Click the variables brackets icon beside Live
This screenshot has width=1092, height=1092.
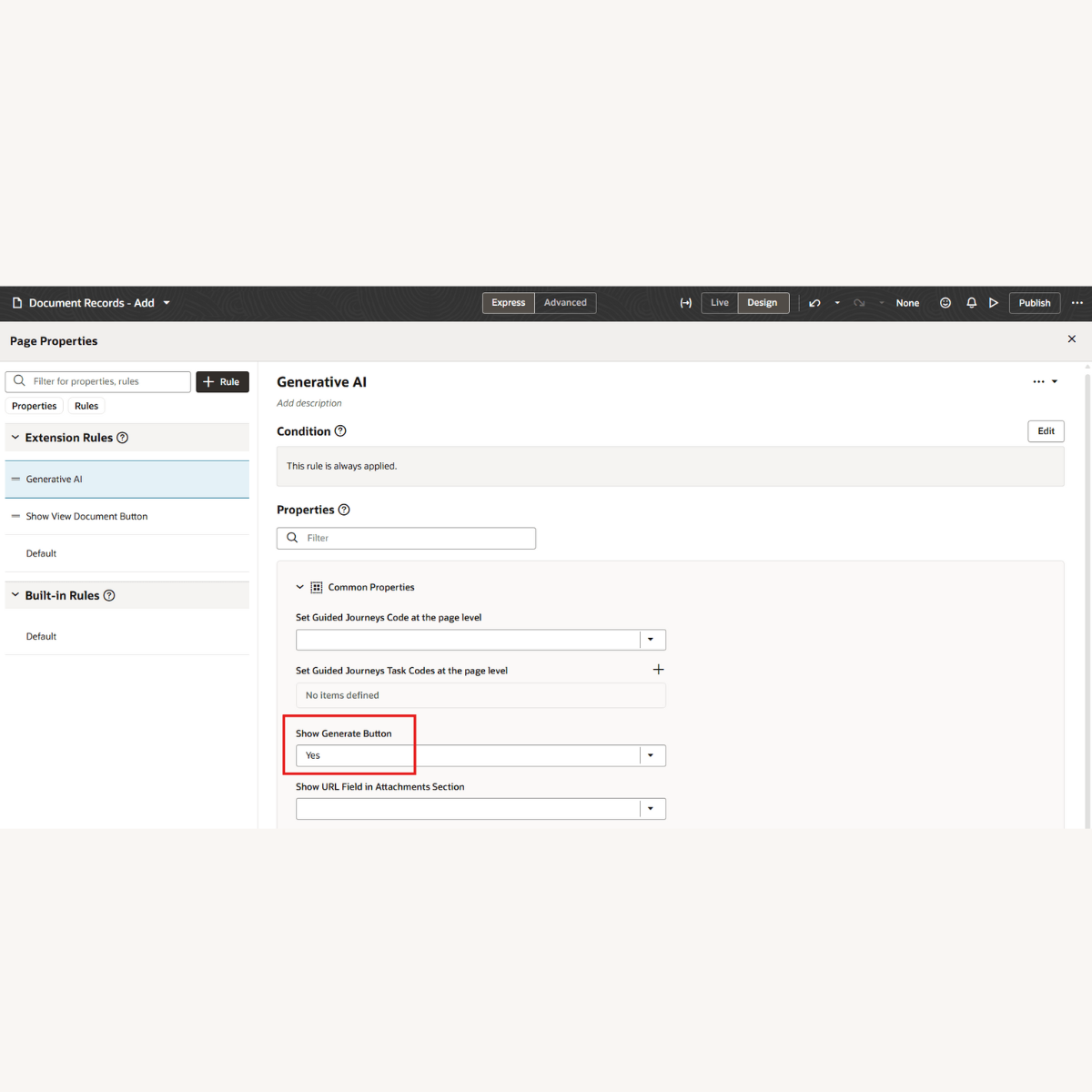pyautogui.click(x=686, y=303)
